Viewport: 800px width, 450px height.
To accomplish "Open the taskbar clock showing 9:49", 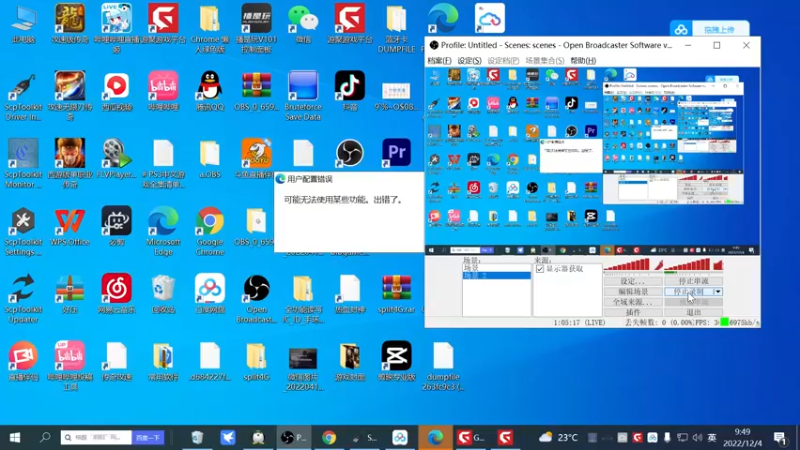I will (x=742, y=437).
